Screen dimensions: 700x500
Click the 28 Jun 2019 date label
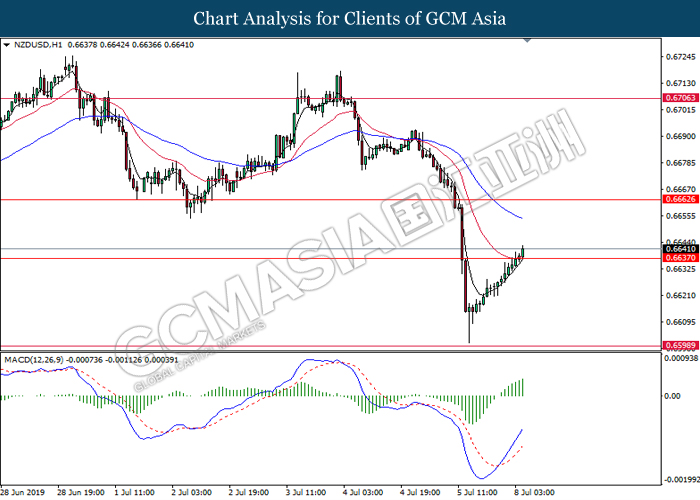pyautogui.click(x=23, y=493)
